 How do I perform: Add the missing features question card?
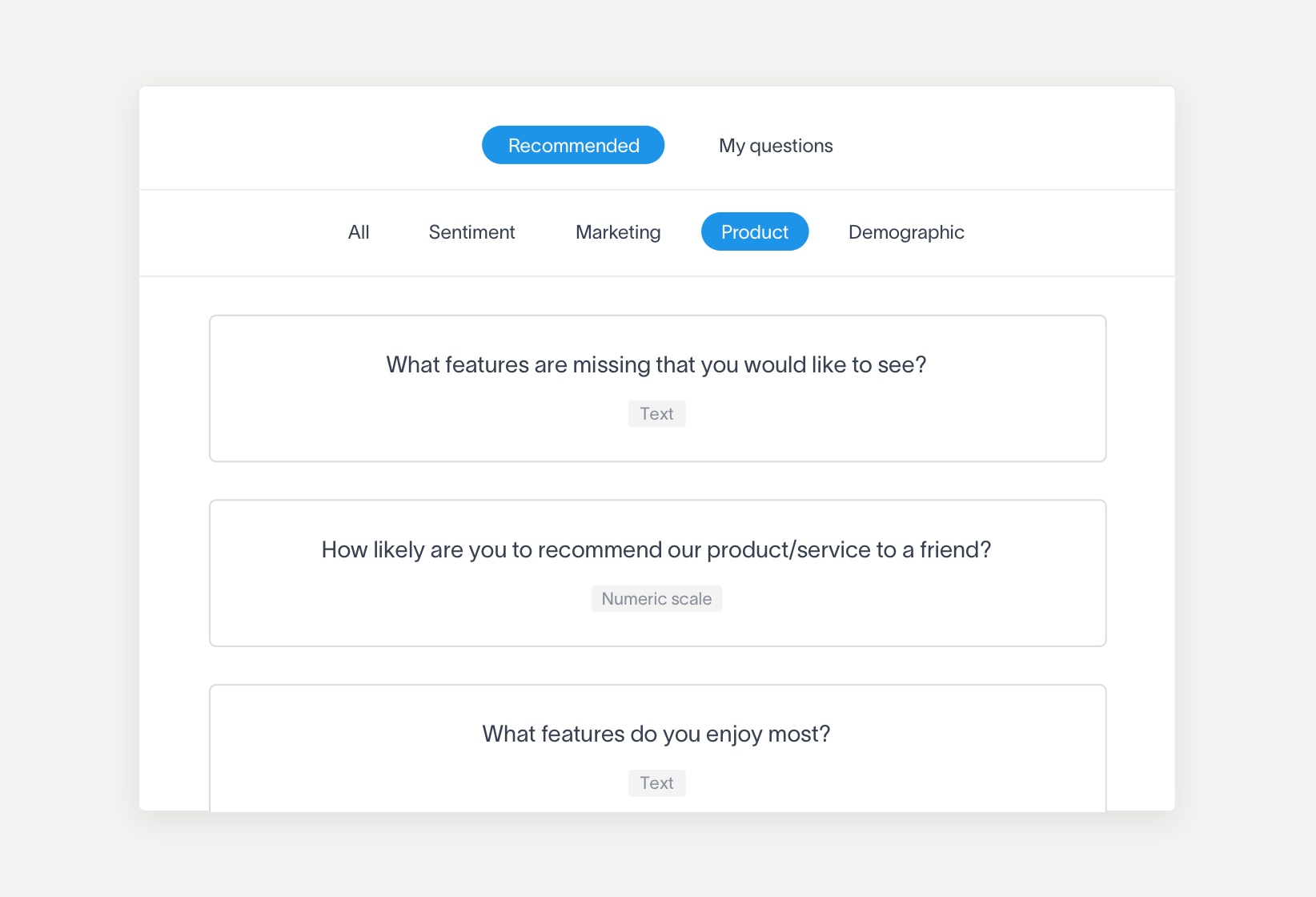pyautogui.click(x=658, y=388)
